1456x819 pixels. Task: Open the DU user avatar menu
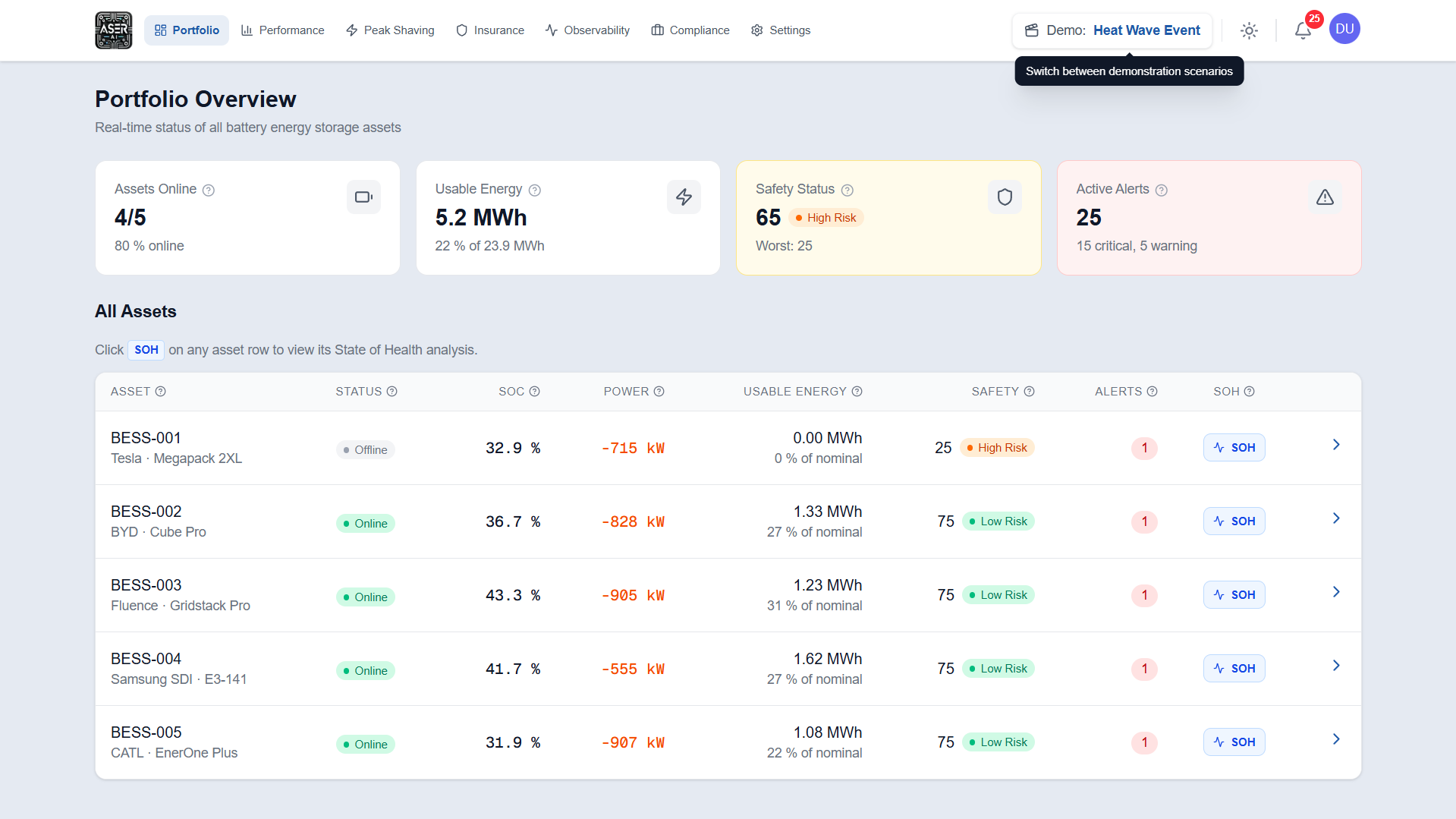click(x=1344, y=29)
